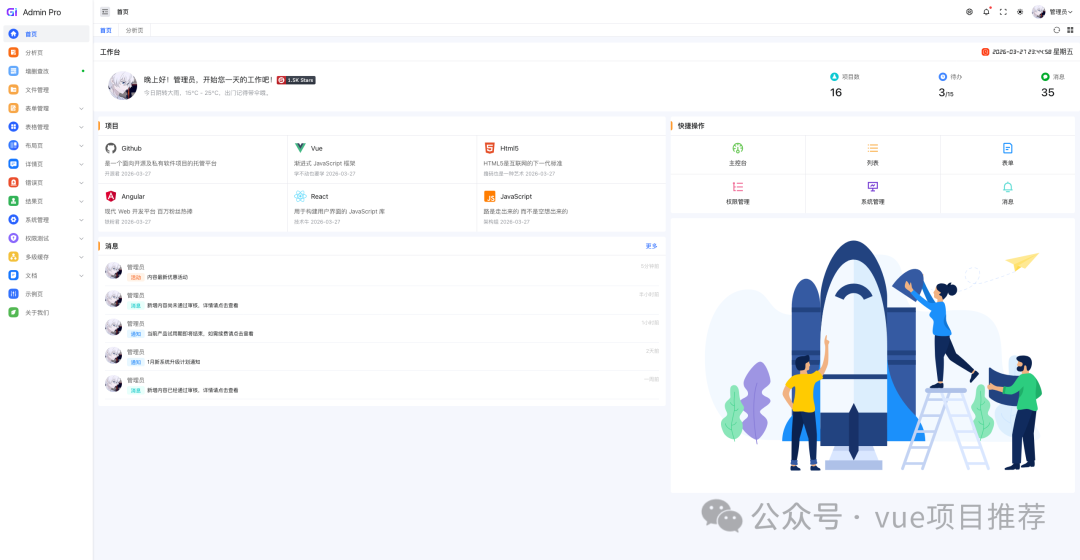Open 更多 messages link
The image size is (1080, 560).
(652, 246)
